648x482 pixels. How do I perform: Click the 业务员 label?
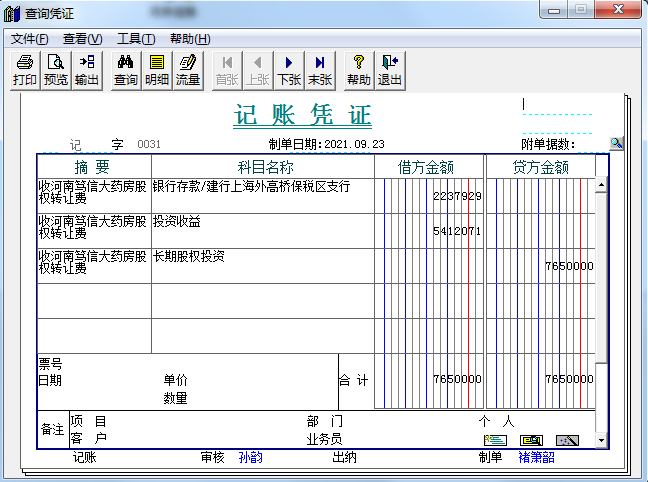click(x=324, y=439)
